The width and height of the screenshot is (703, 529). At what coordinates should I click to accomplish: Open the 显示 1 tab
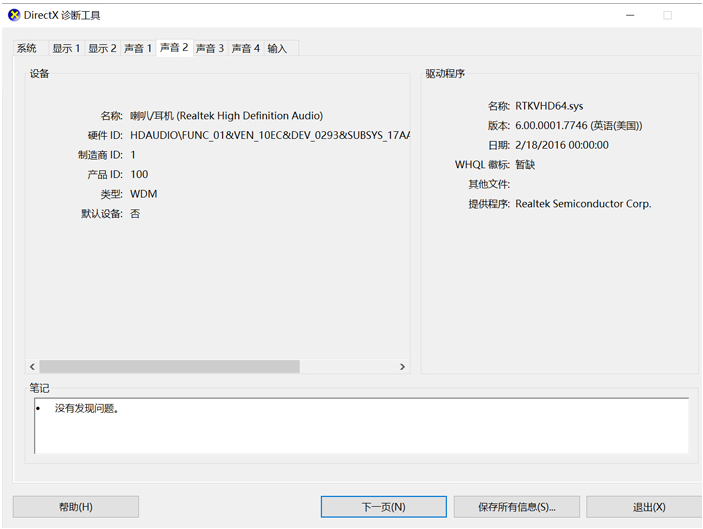tap(66, 49)
